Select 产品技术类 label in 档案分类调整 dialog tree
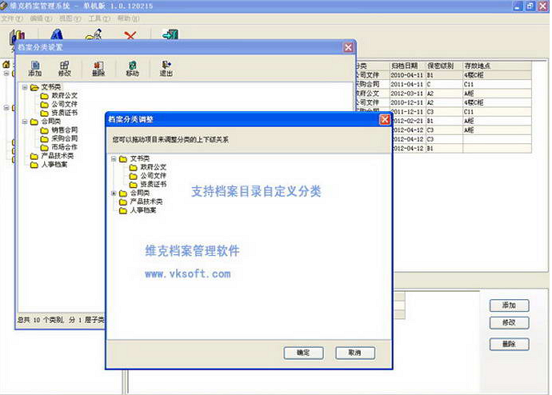The image size is (552, 395). click(146, 202)
